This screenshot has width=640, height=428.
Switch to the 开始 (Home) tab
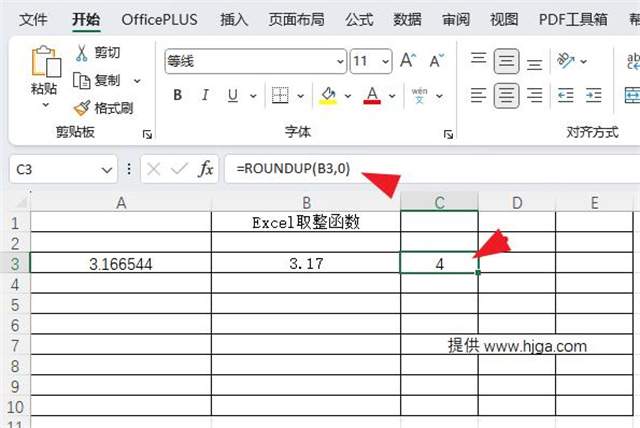pyautogui.click(x=86, y=19)
